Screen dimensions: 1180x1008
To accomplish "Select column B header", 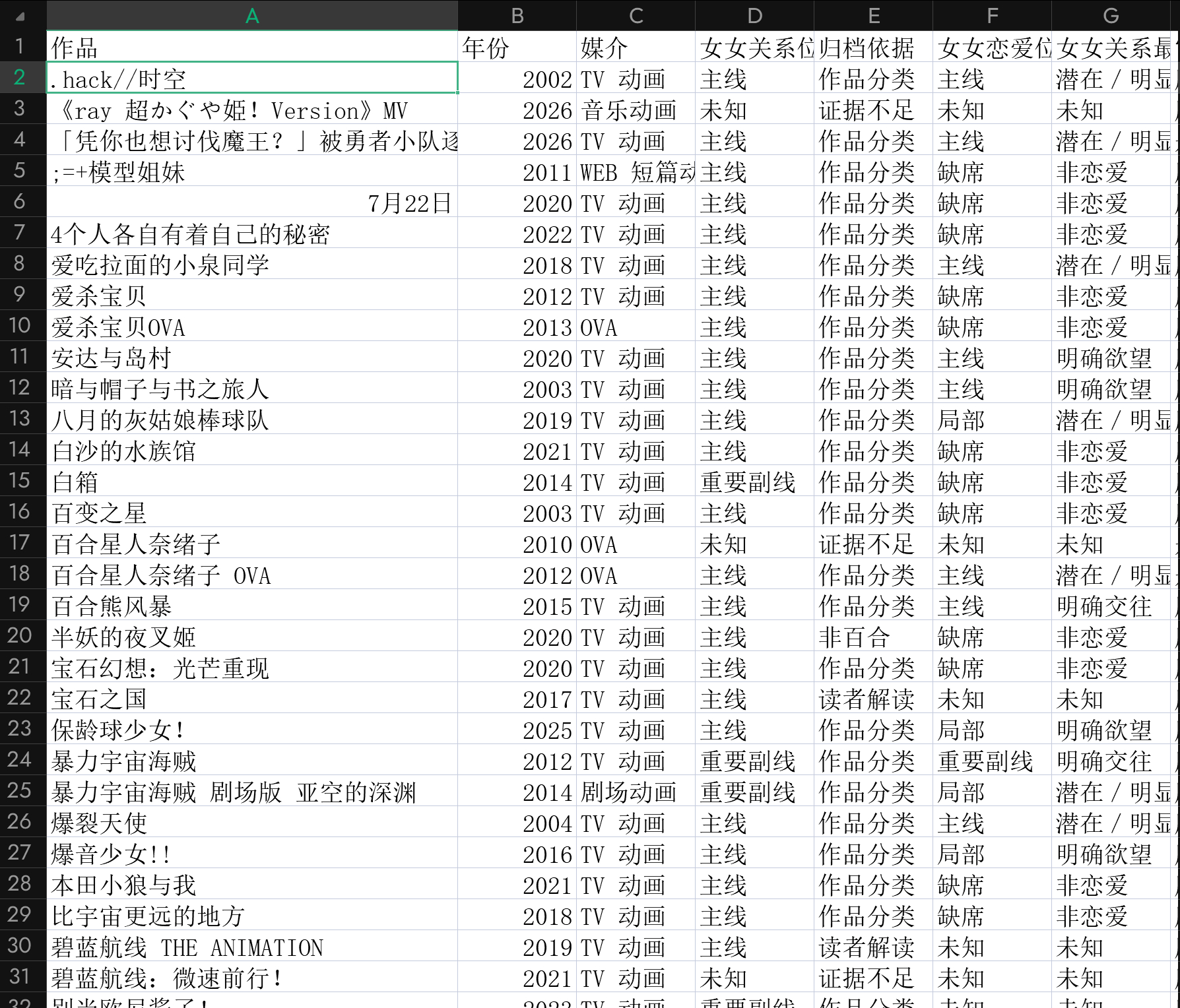I will coord(517,15).
